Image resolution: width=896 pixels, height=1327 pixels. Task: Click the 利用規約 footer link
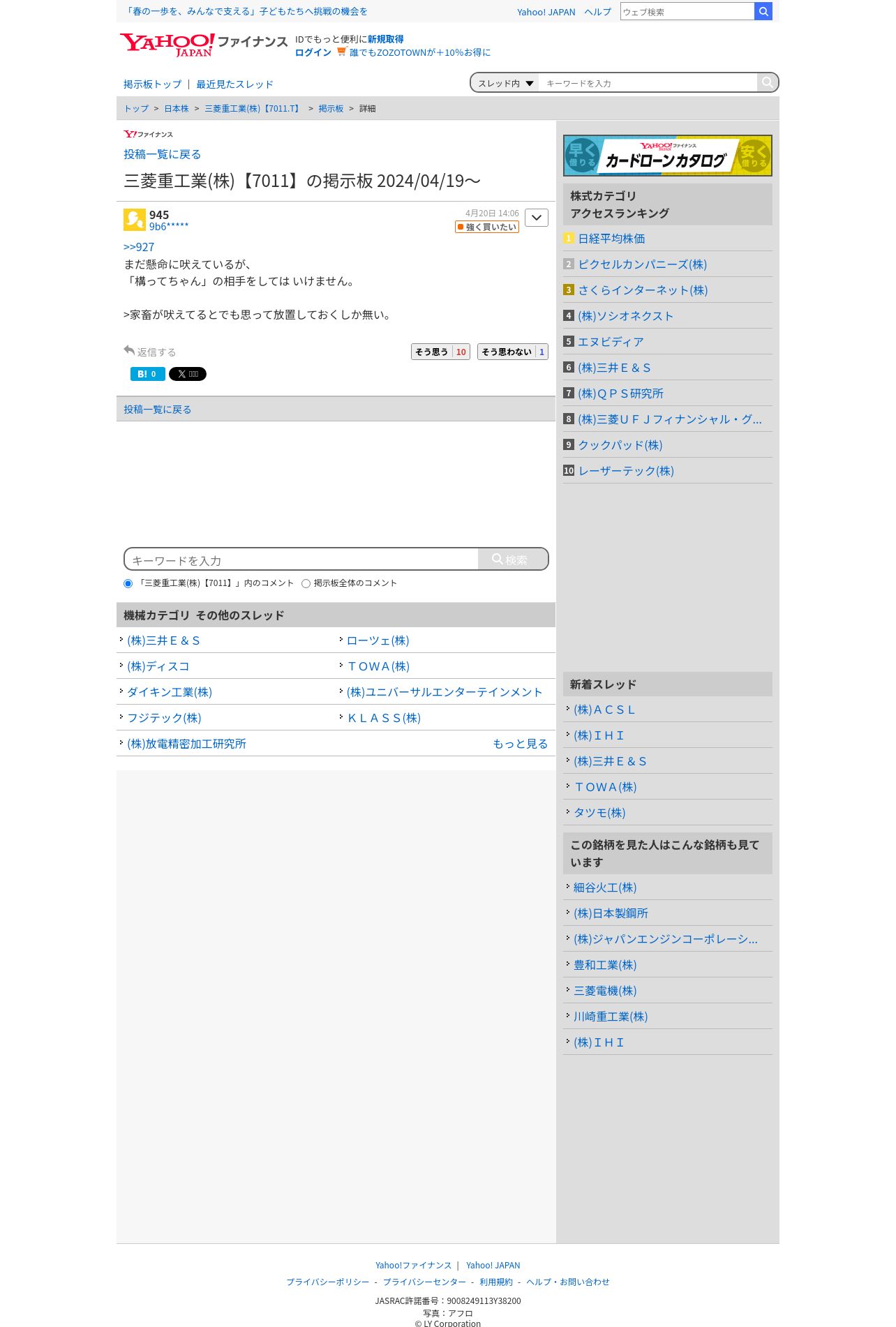click(x=496, y=1282)
